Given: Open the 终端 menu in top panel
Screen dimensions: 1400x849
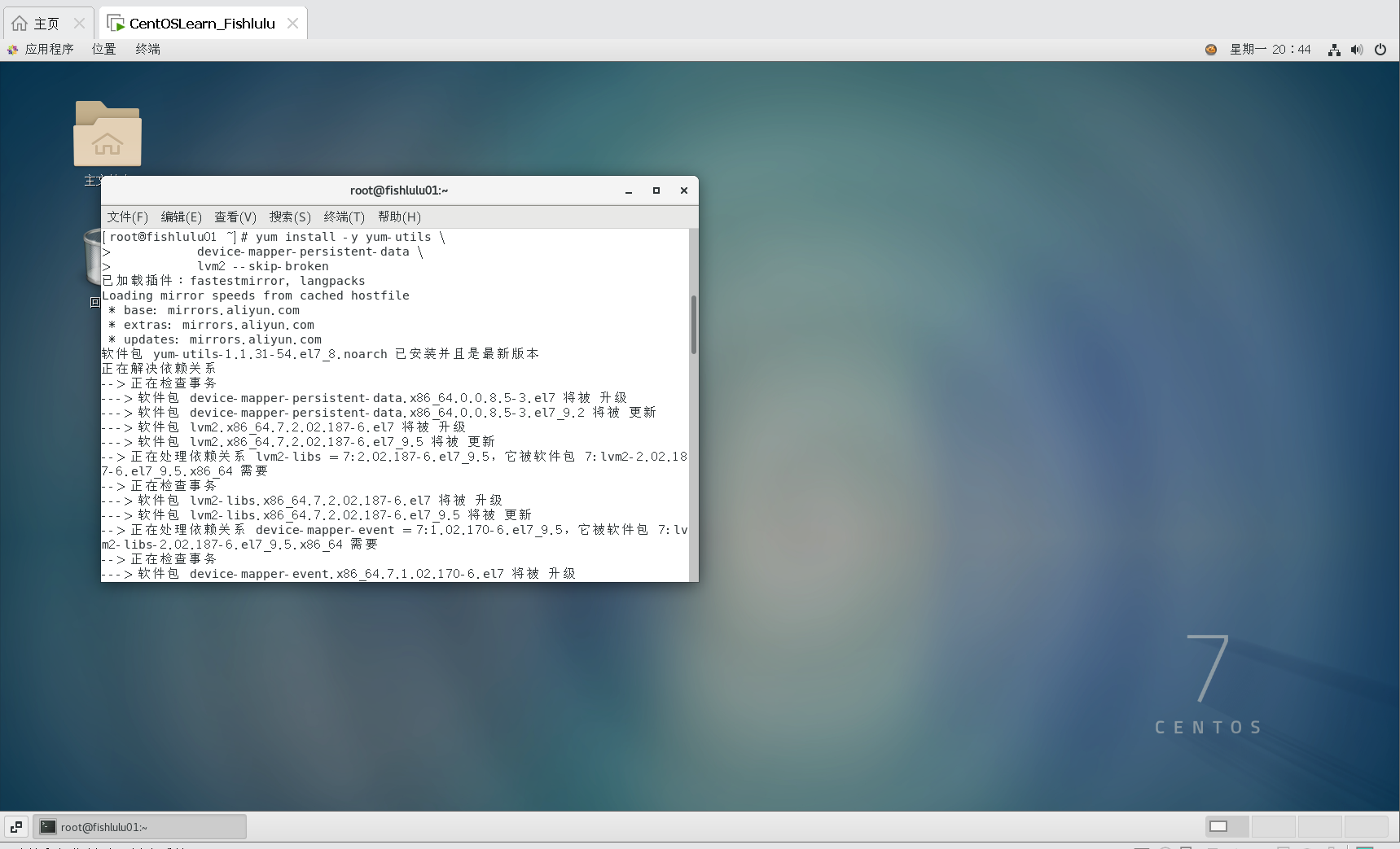Looking at the screenshot, I should [x=147, y=50].
